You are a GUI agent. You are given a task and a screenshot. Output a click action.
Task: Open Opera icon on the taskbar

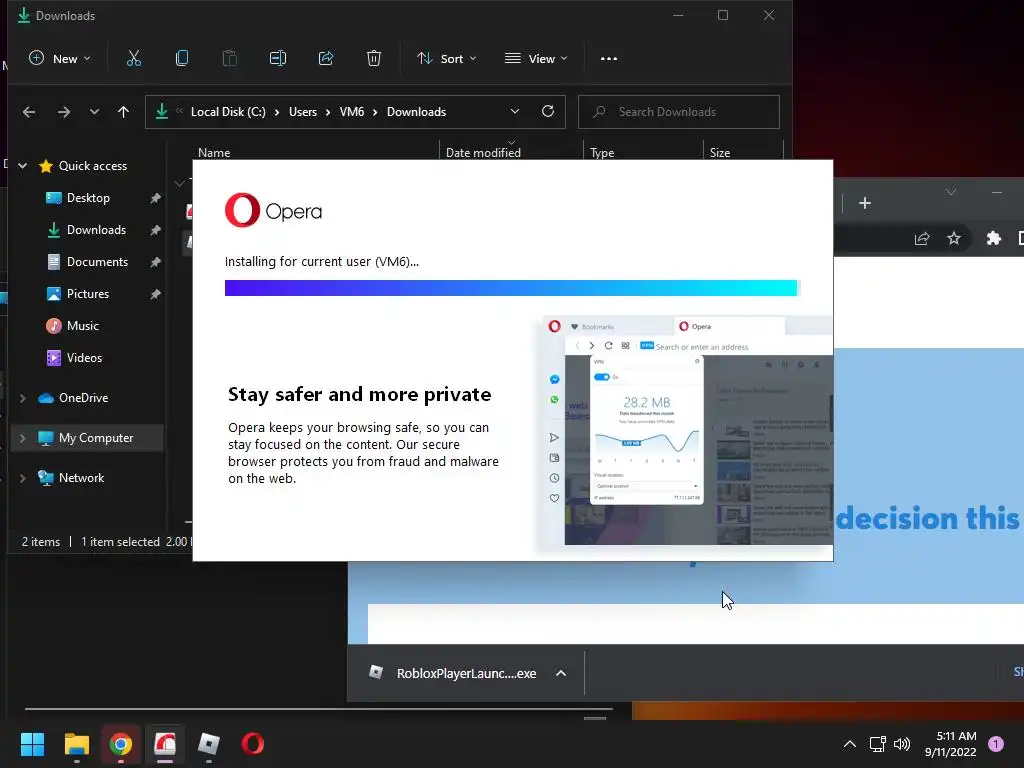pyautogui.click(x=253, y=744)
